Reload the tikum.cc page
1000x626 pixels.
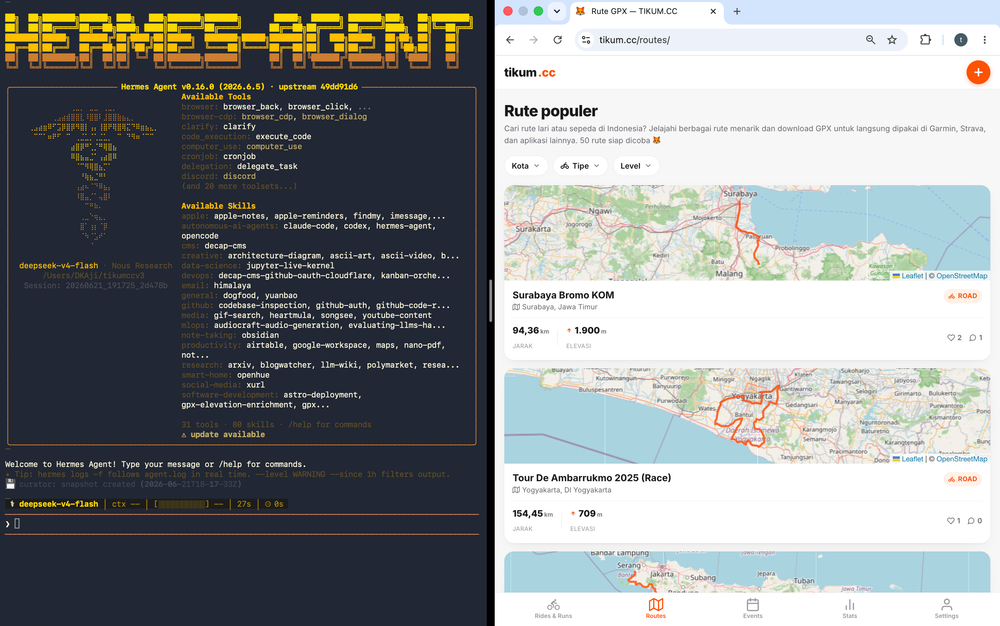(x=557, y=40)
